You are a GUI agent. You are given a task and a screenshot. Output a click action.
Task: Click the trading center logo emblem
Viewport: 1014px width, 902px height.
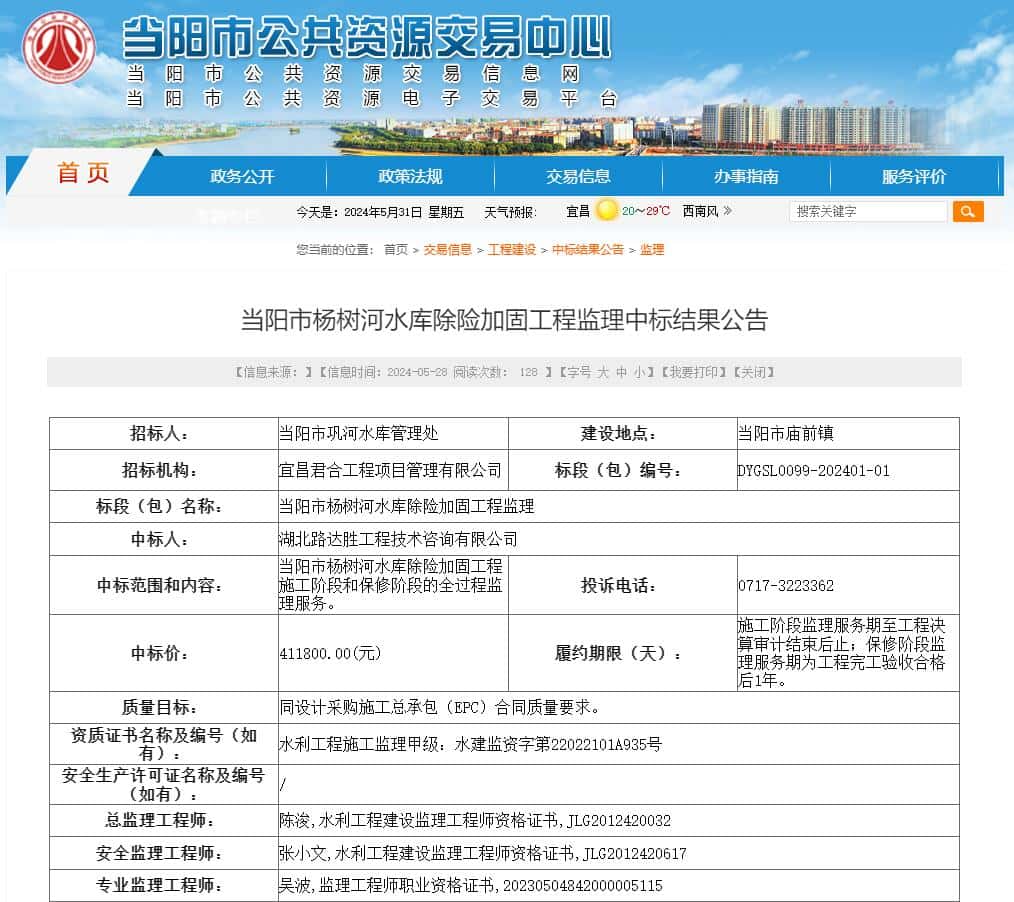59,47
